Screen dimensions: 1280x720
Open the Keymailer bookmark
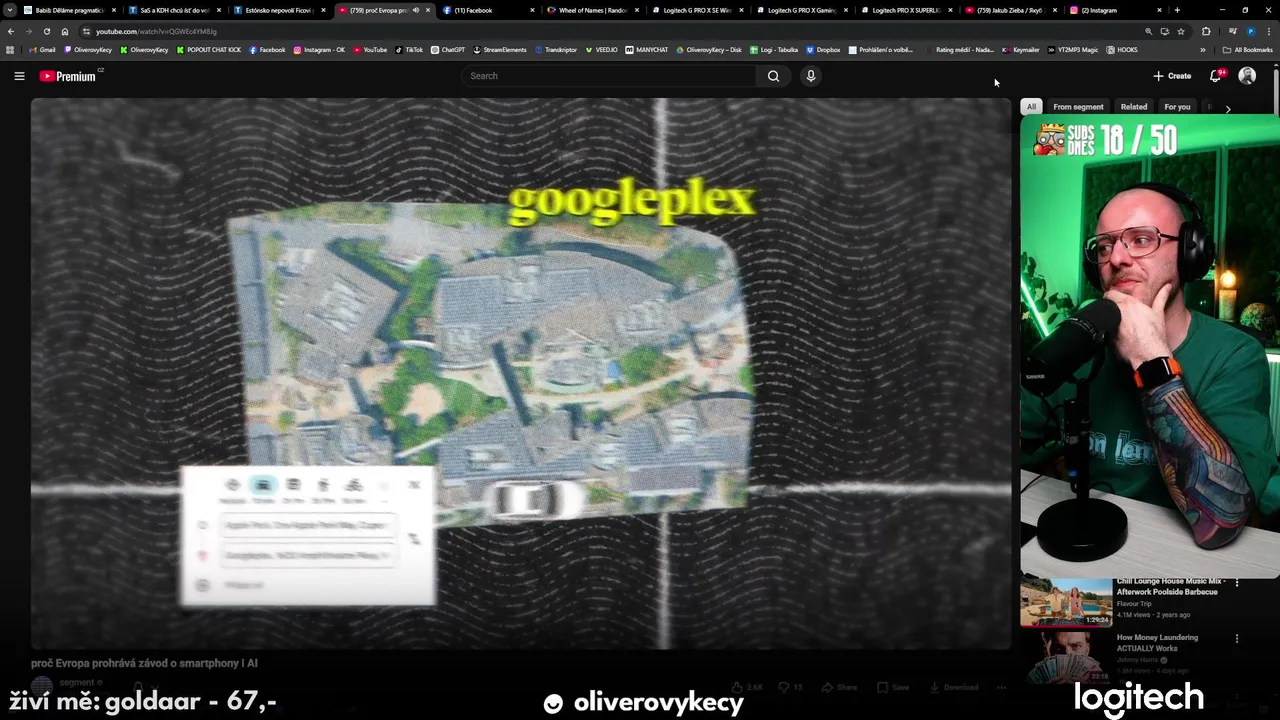1021,50
